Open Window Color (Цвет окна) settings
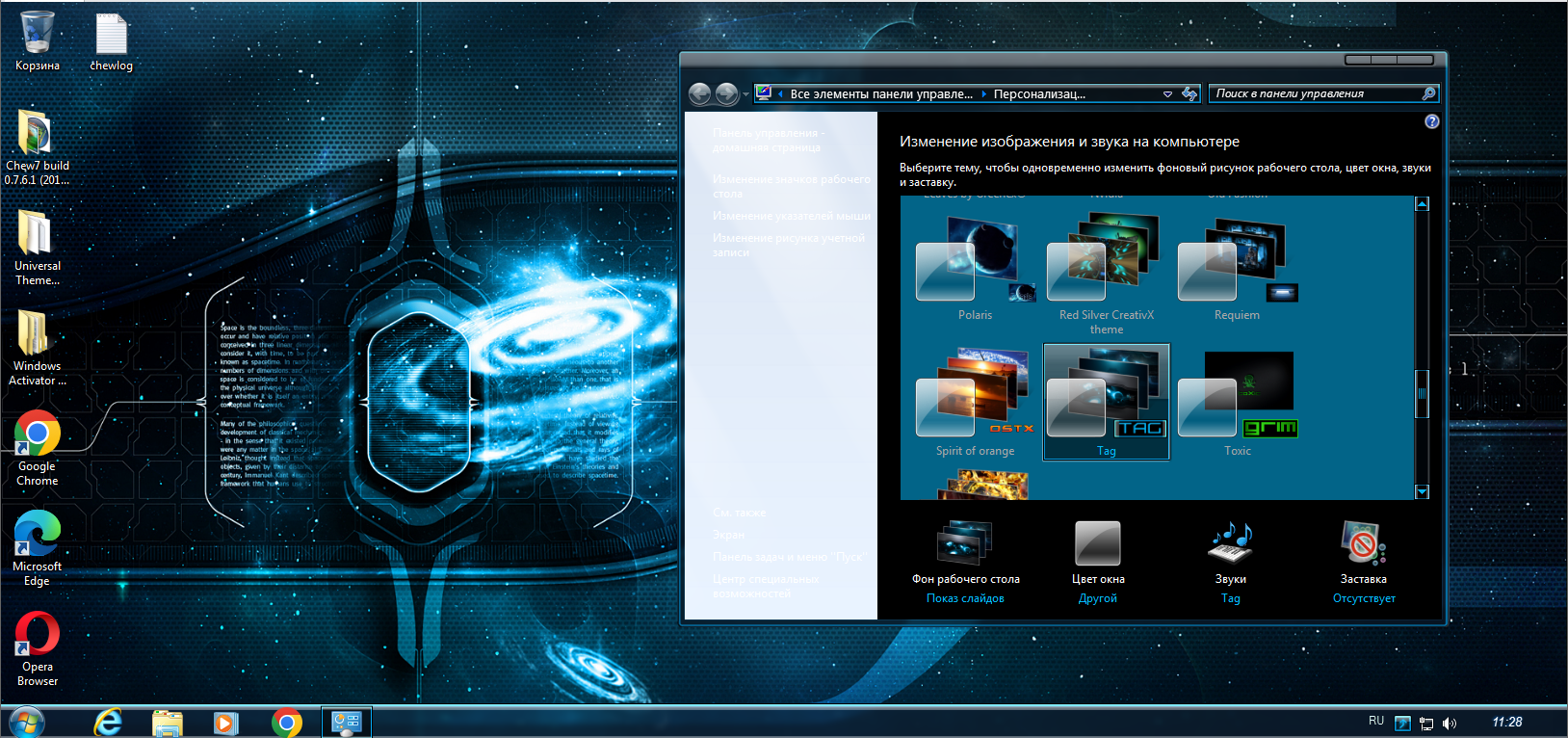Image resolution: width=1568 pixels, height=738 pixels. click(x=1098, y=544)
